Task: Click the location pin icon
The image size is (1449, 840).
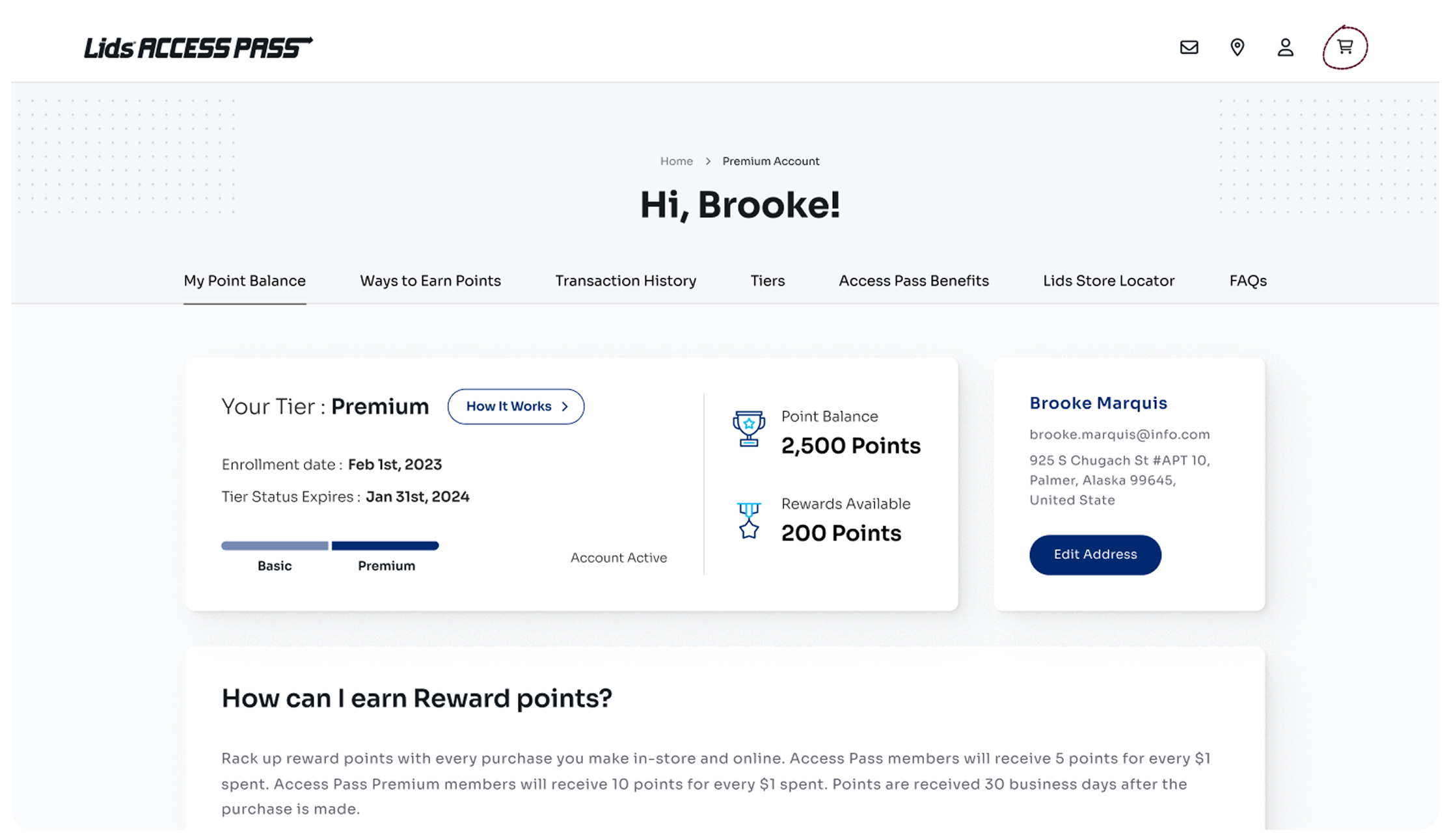Action: click(x=1237, y=47)
